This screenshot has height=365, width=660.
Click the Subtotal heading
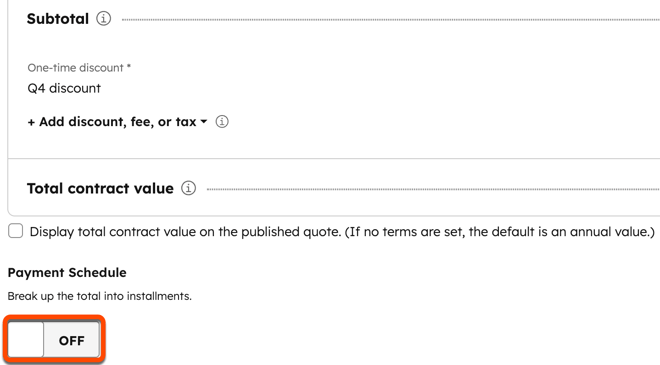click(58, 19)
